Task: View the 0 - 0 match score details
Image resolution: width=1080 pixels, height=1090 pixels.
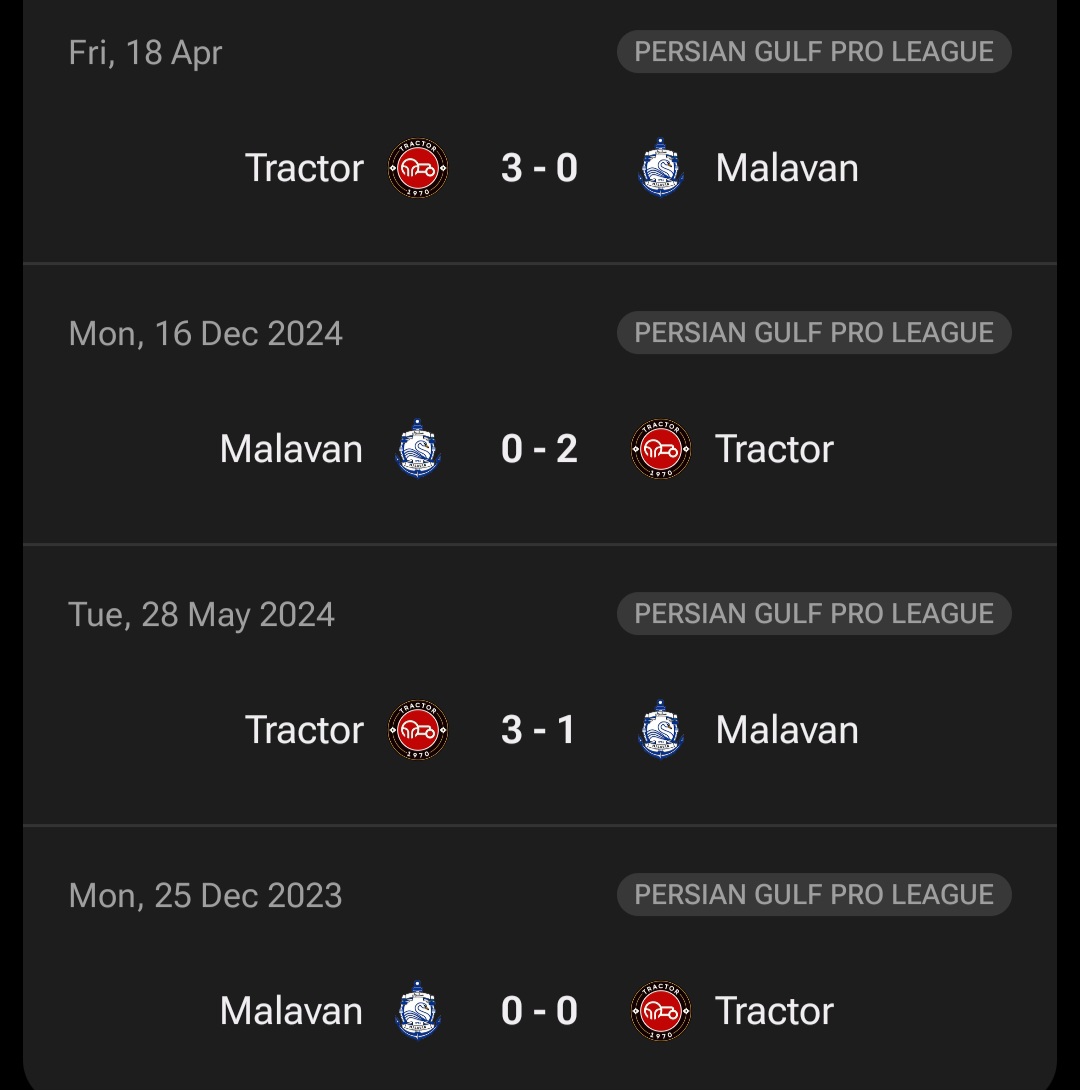Action: (540, 1011)
